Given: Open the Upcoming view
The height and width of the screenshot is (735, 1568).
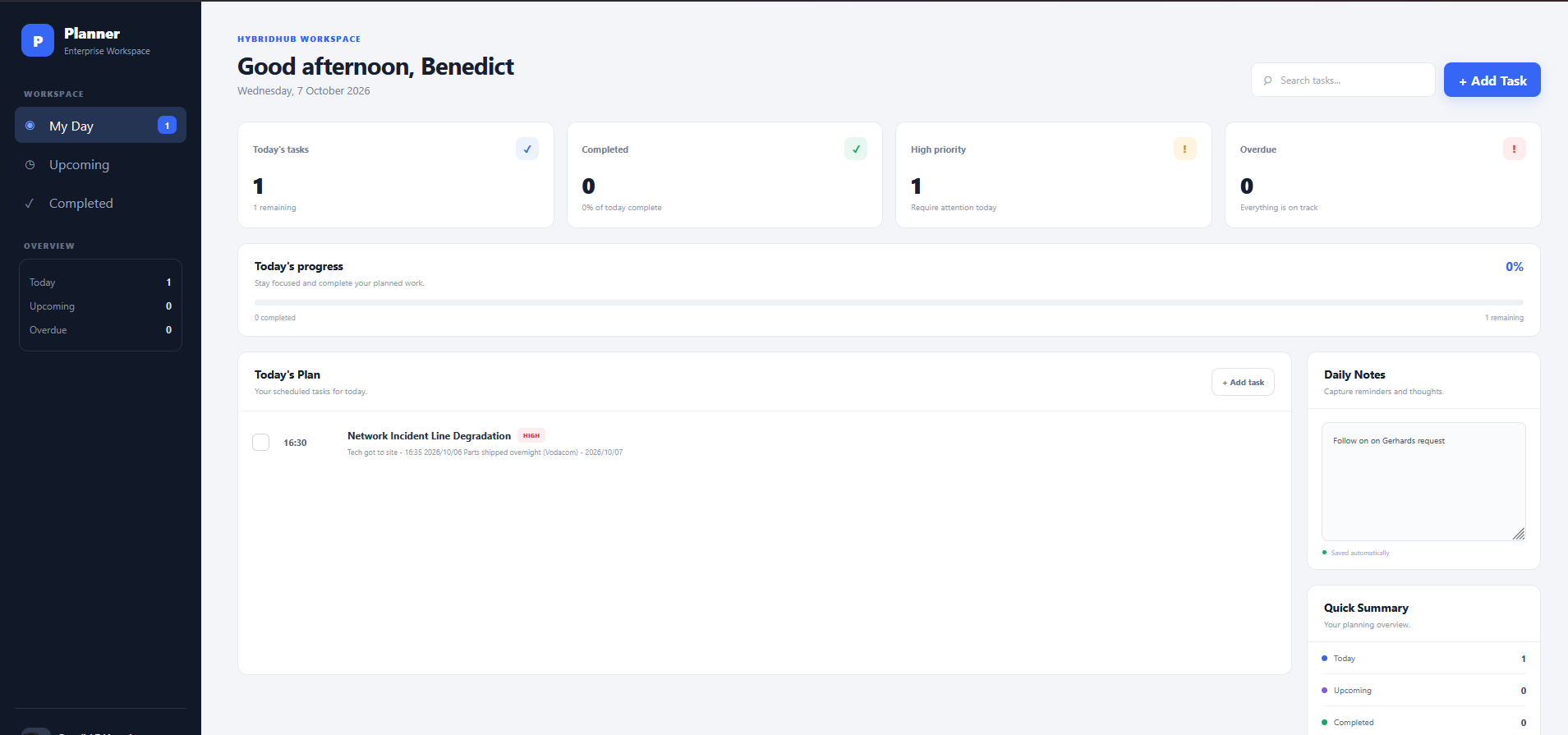Looking at the screenshot, I should tap(100, 164).
